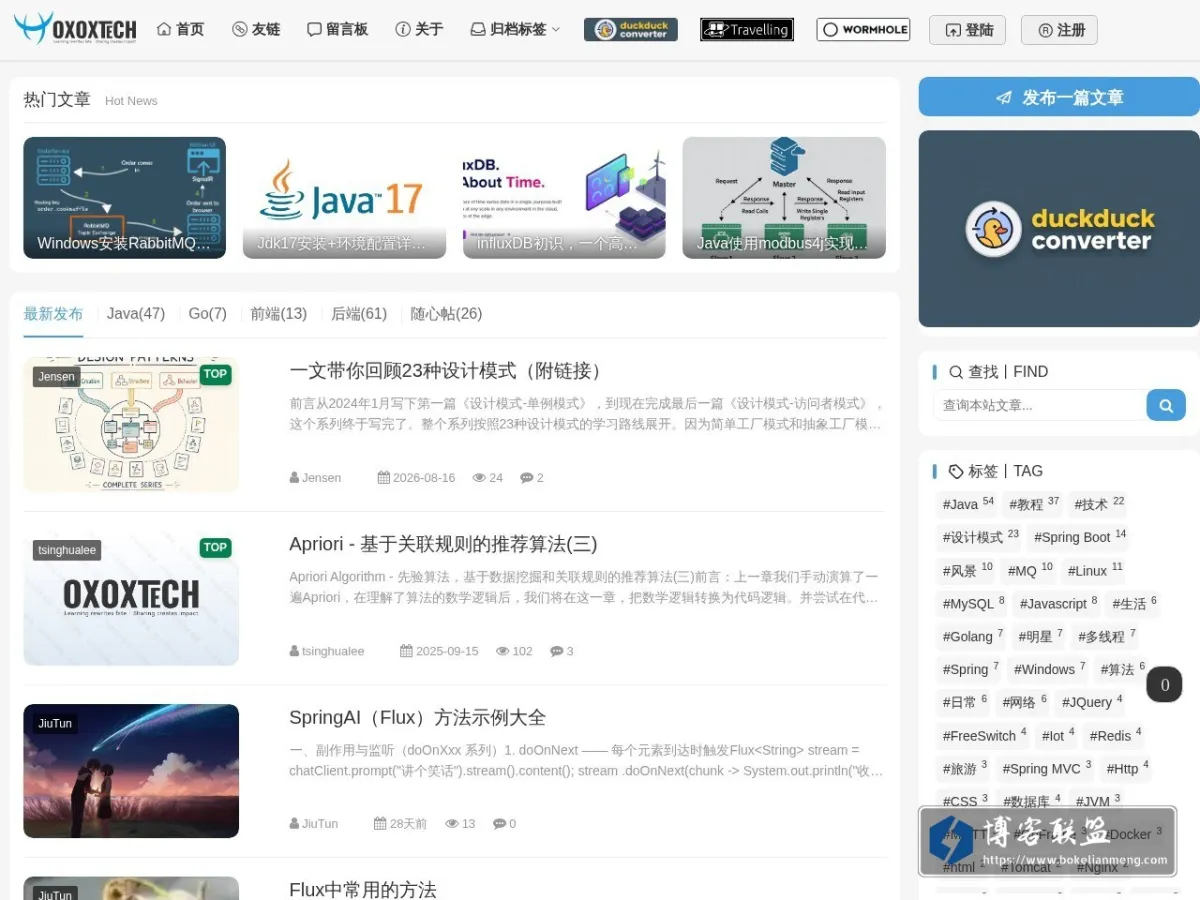Select the #教程 tag
The height and width of the screenshot is (900, 1200).
click(x=1034, y=504)
